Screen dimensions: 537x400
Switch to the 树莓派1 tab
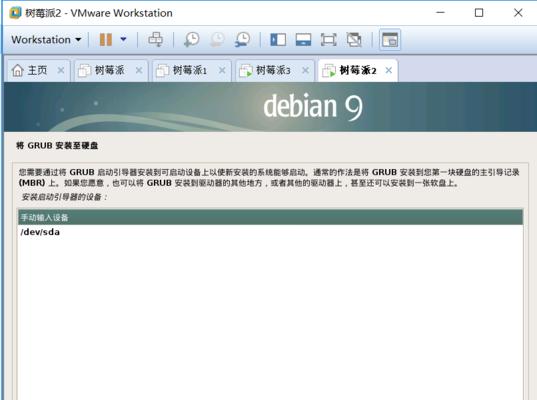point(191,70)
